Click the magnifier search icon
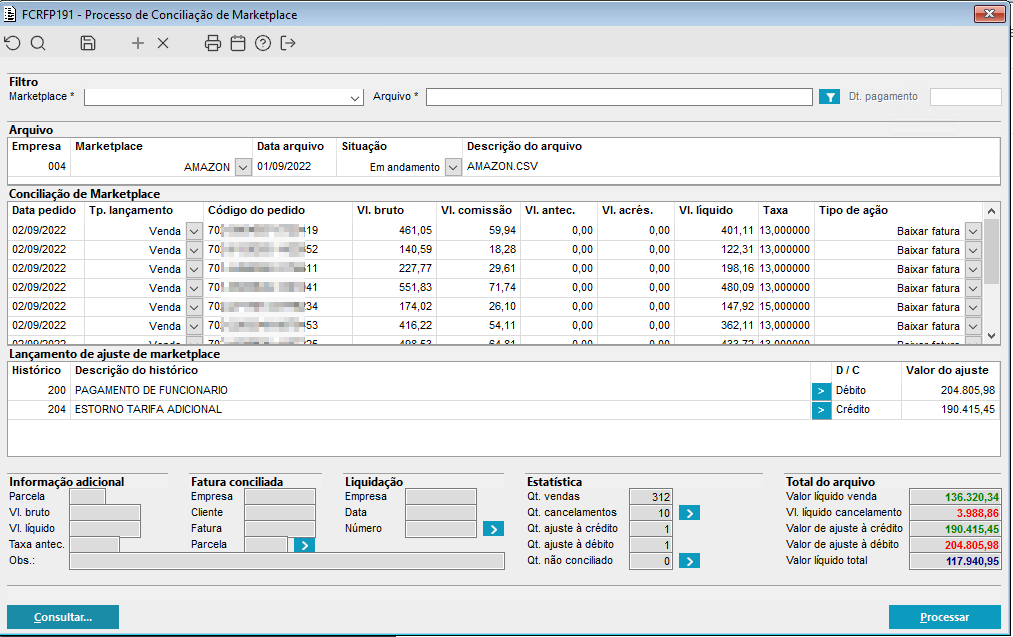This screenshot has height=637, width=1013. coord(38,43)
